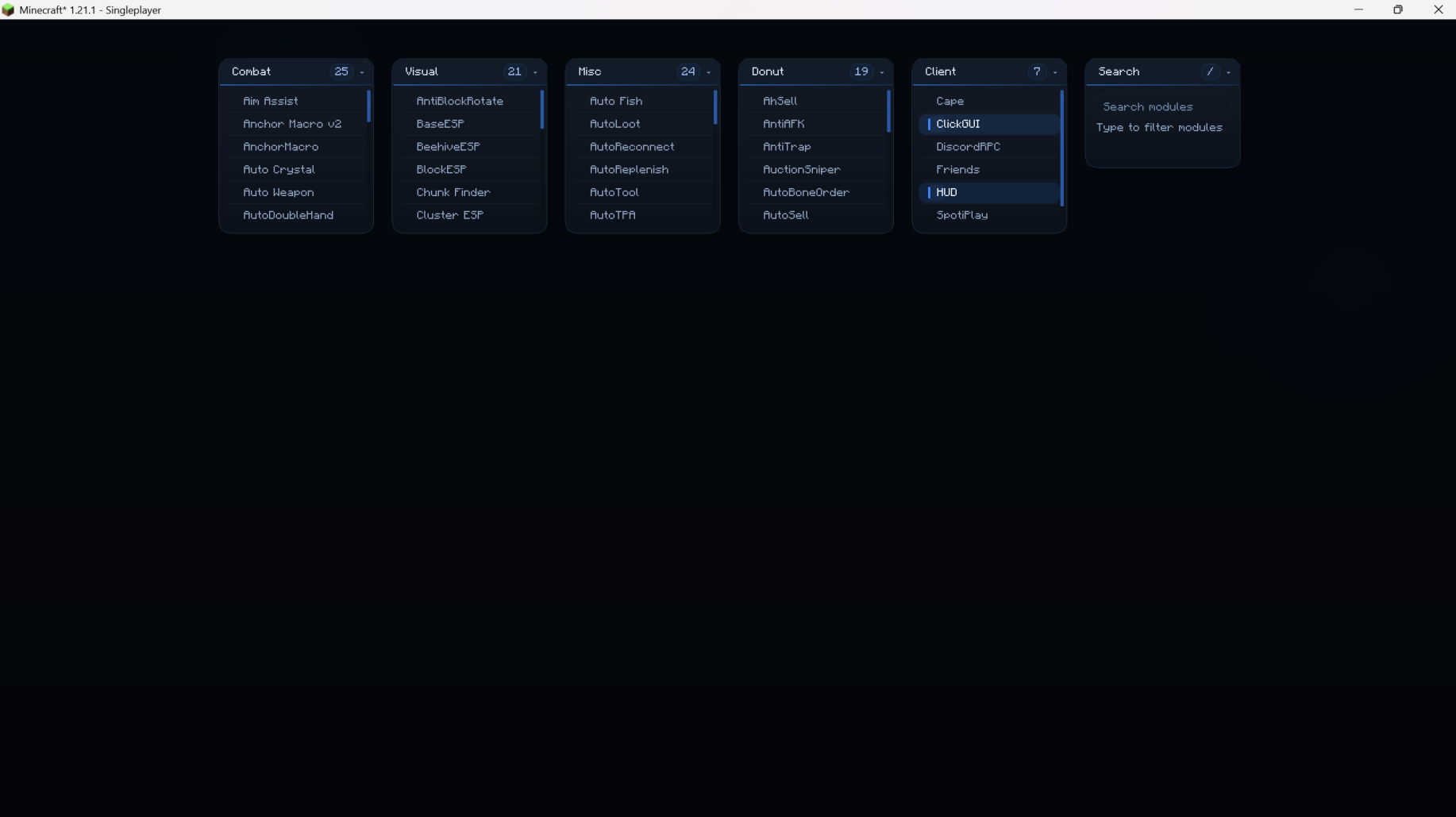This screenshot has width=1456, height=817.
Task: Select the Donut category header
Action: [x=768, y=71]
